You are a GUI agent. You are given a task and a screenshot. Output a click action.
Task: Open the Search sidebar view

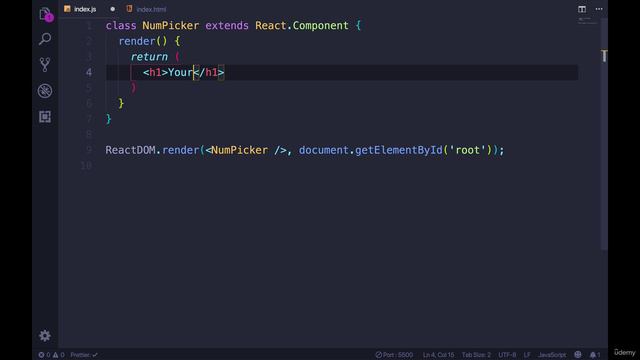point(45,39)
